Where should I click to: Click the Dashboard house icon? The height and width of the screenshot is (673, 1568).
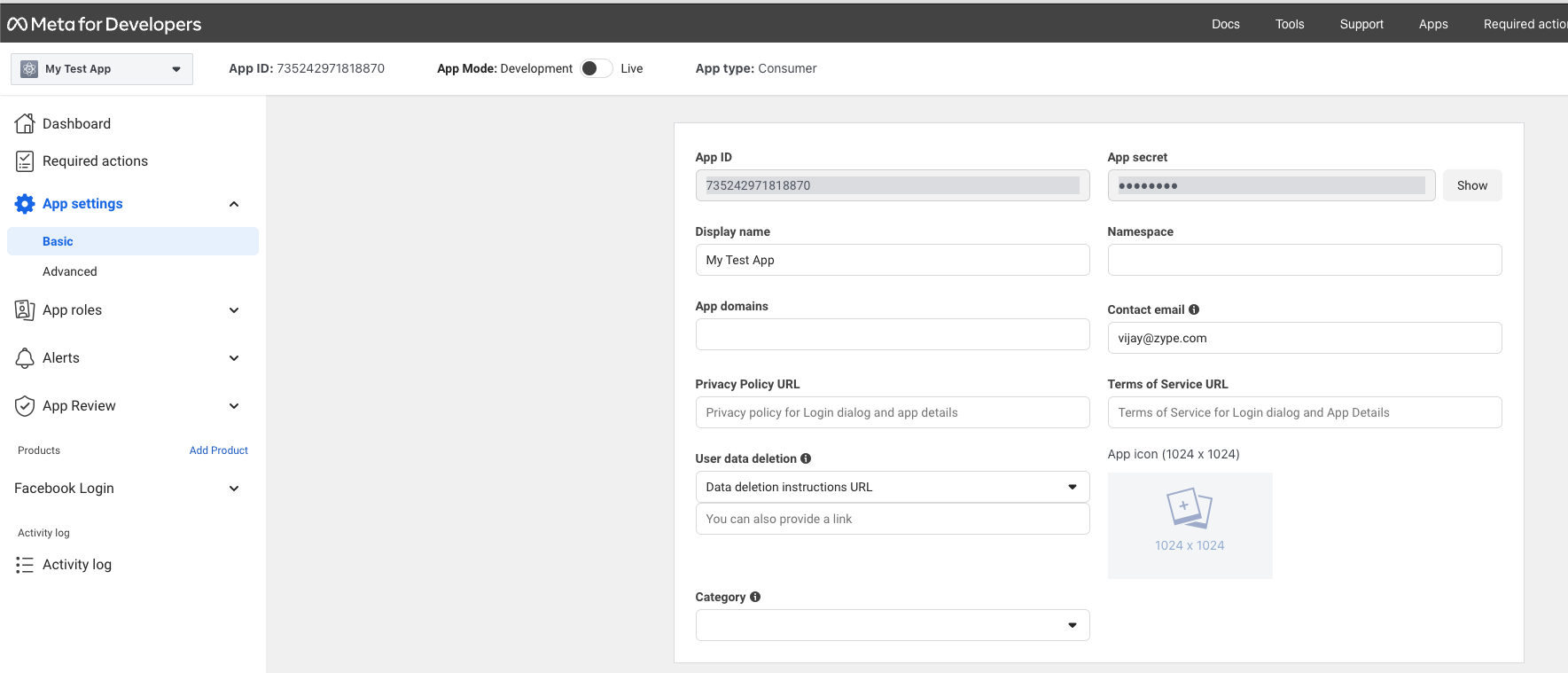pyautogui.click(x=25, y=123)
